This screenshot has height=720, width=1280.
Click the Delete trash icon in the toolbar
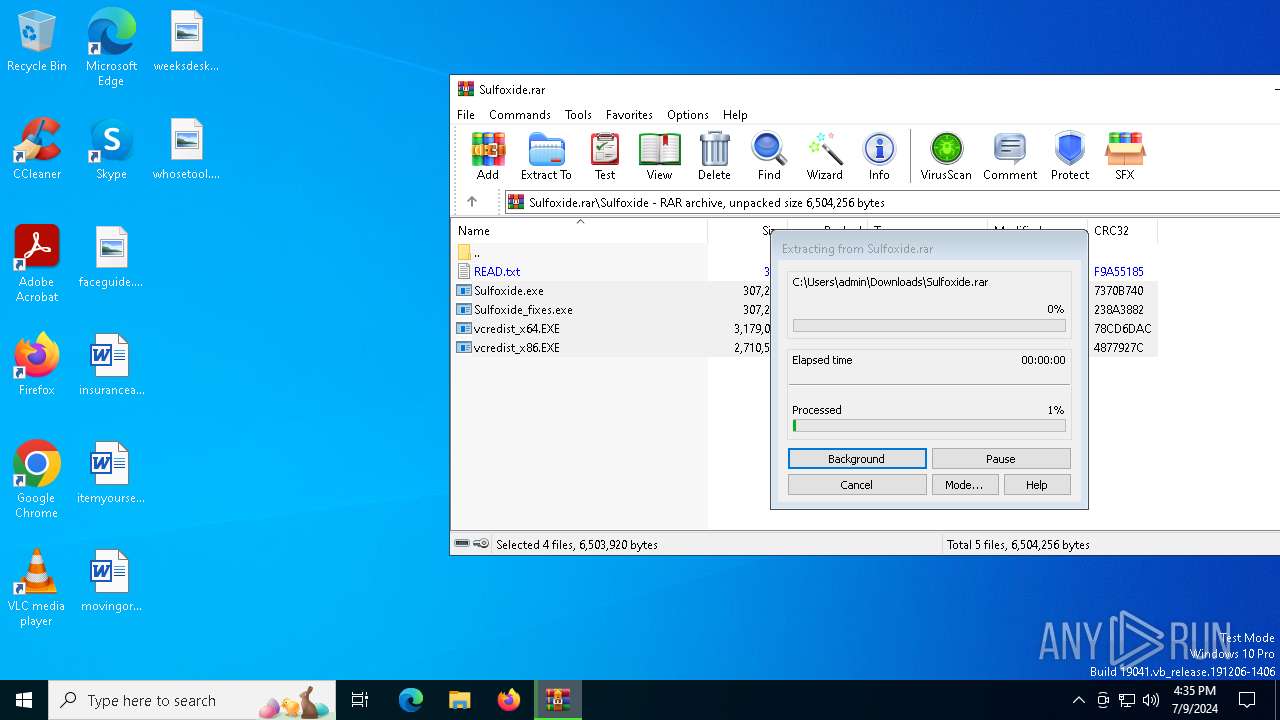714,156
